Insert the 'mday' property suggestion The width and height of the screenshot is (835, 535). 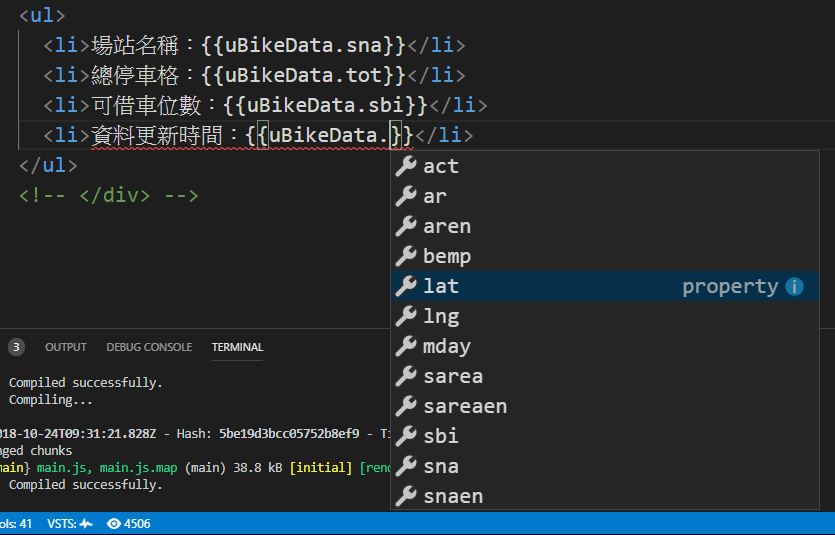pos(604,346)
